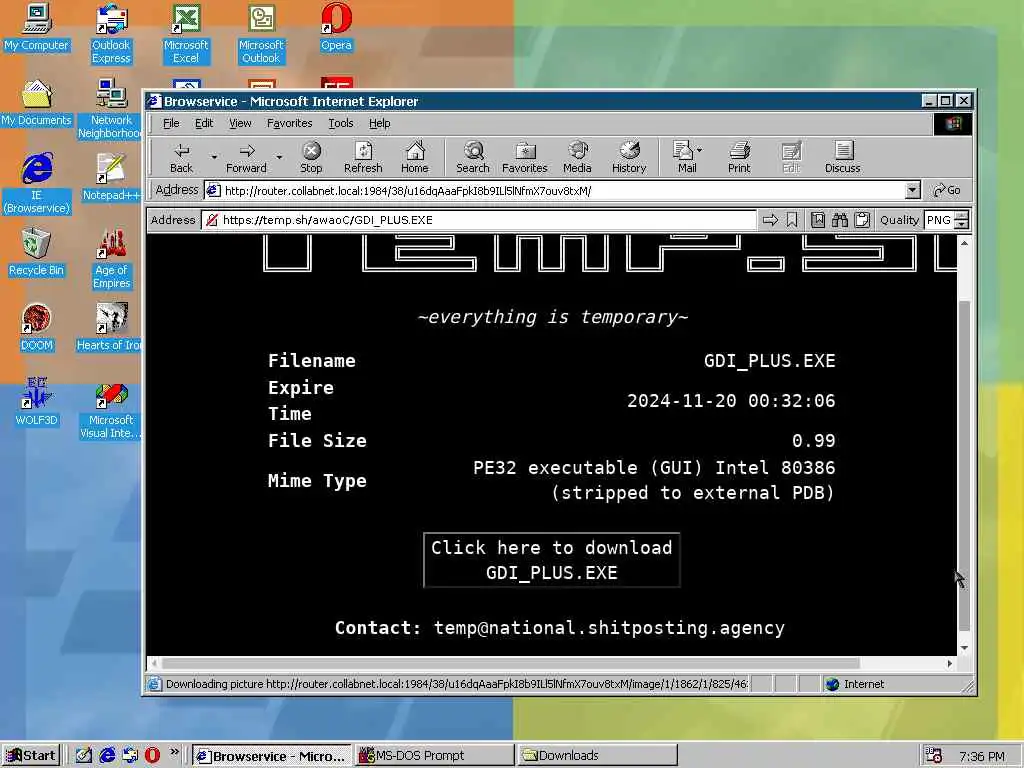1024x768 pixels.
Task: Open Mail button dropdown arrow
Action: 699,150
